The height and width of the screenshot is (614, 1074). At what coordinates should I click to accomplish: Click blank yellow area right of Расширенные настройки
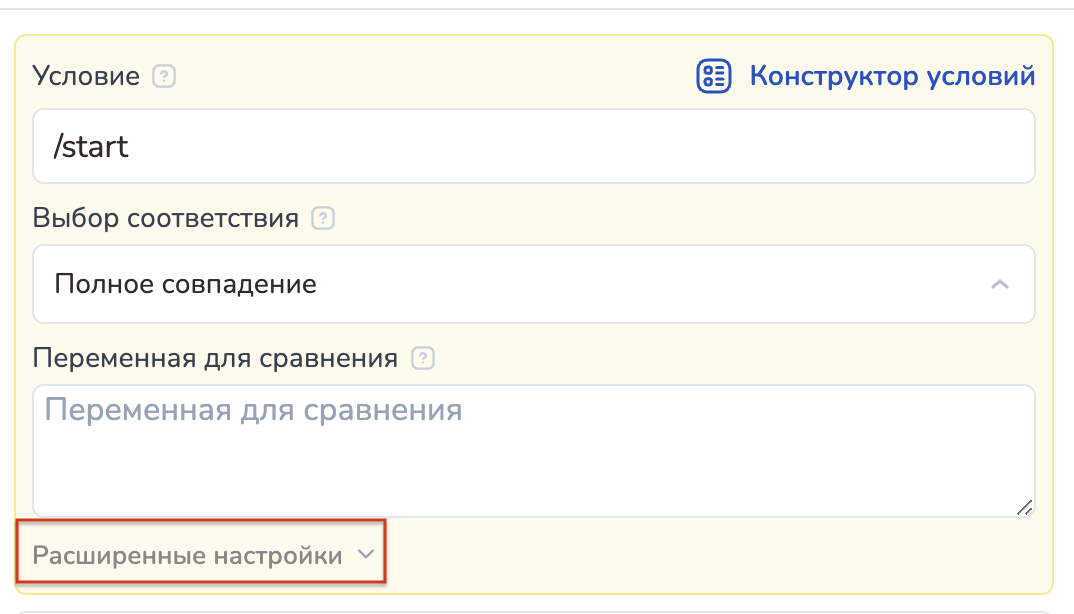pyautogui.click(x=700, y=556)
